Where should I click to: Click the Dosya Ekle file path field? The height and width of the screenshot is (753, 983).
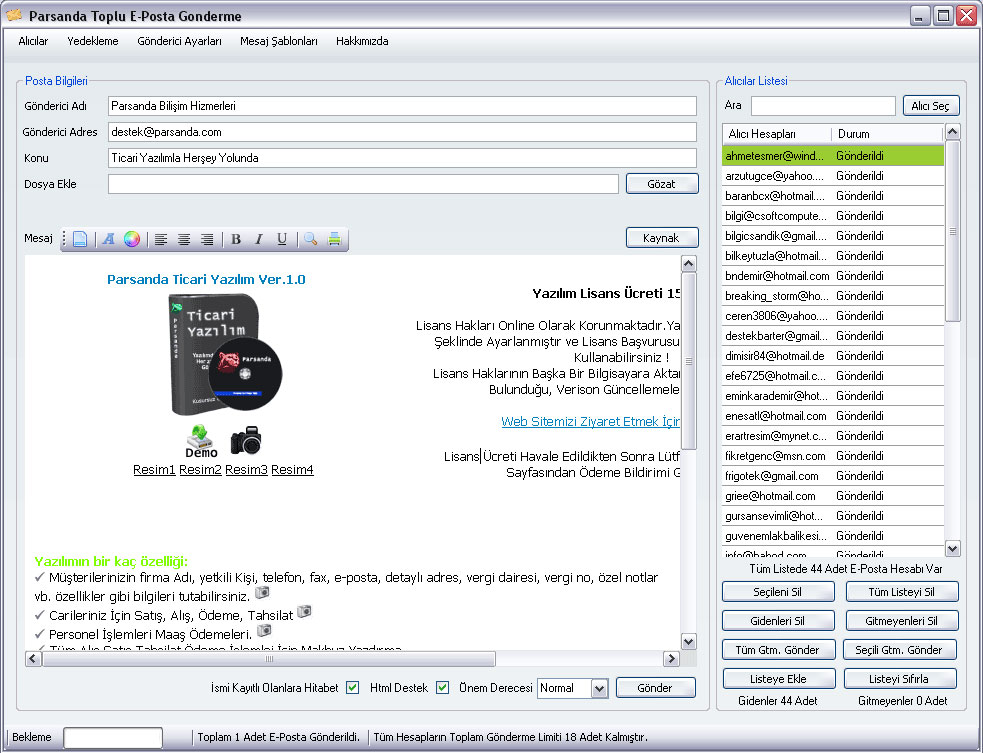coord(363,184)
